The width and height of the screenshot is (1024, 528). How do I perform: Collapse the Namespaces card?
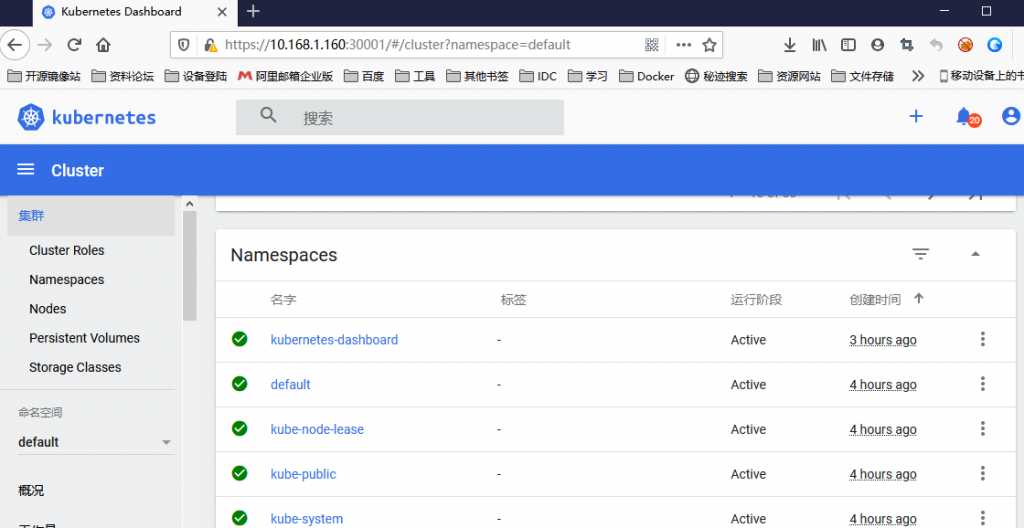pyautogui.click(x=975, y=255)
